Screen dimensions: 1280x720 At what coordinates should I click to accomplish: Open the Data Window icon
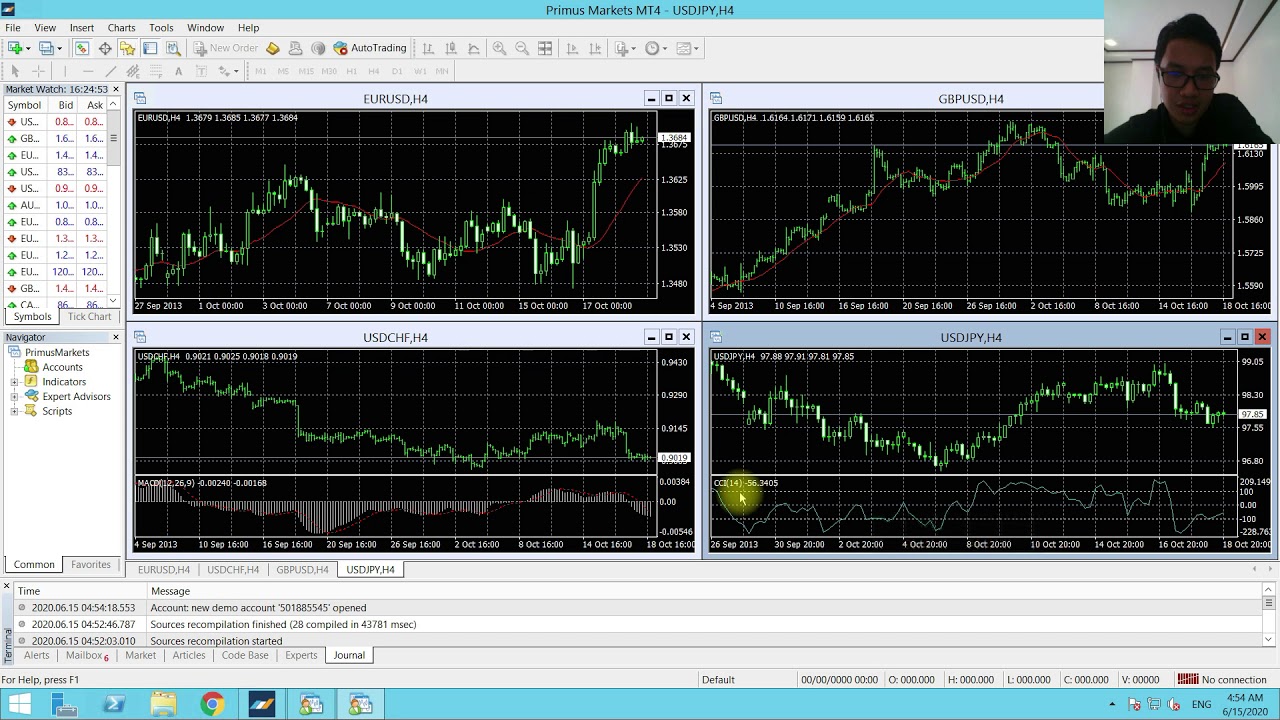coord(105,48)
